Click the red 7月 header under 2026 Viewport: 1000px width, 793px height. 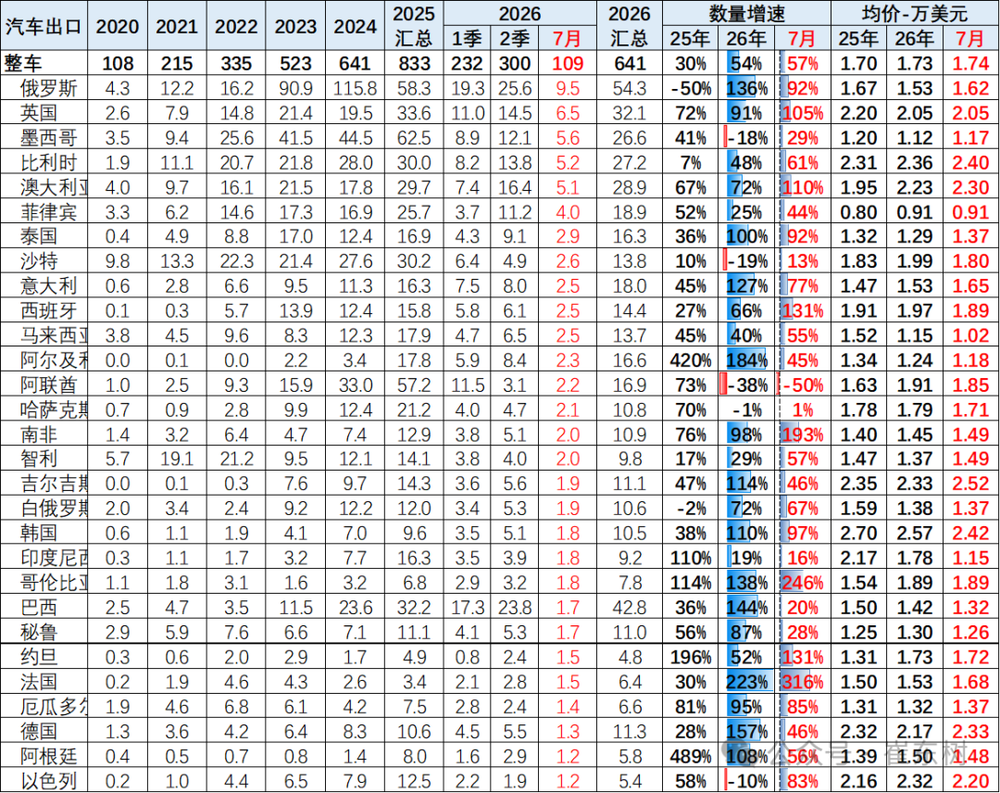tap(566, 39)
